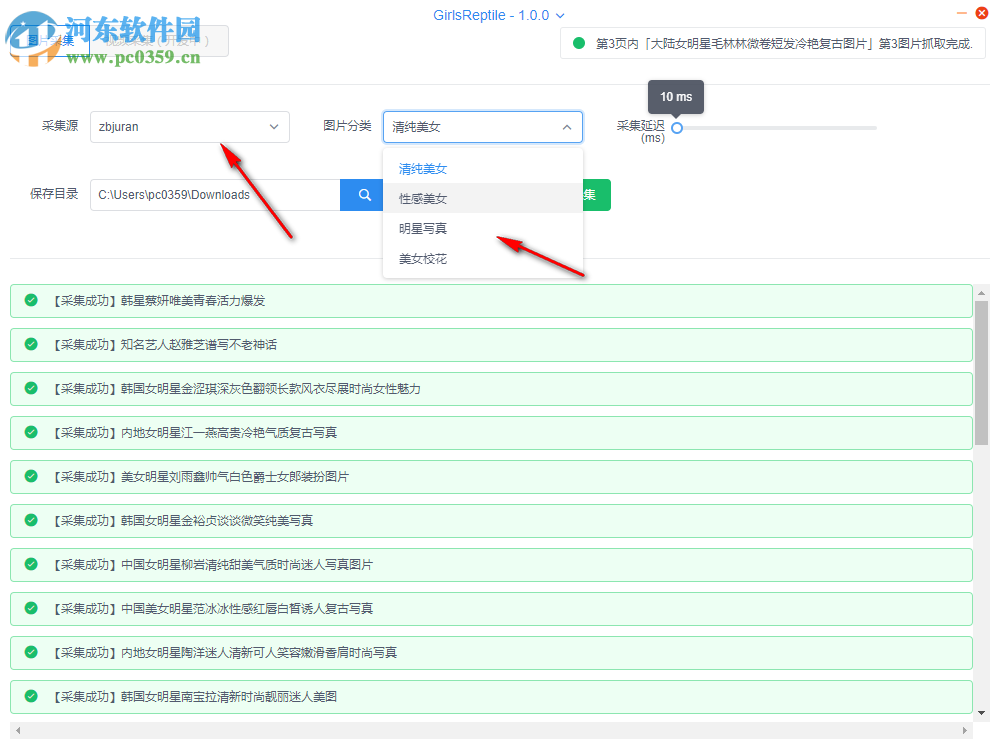Viewport: 1000px width, 750px height.
Task: Open the zbjuran source dropdown
Action: tap(189, 127)
